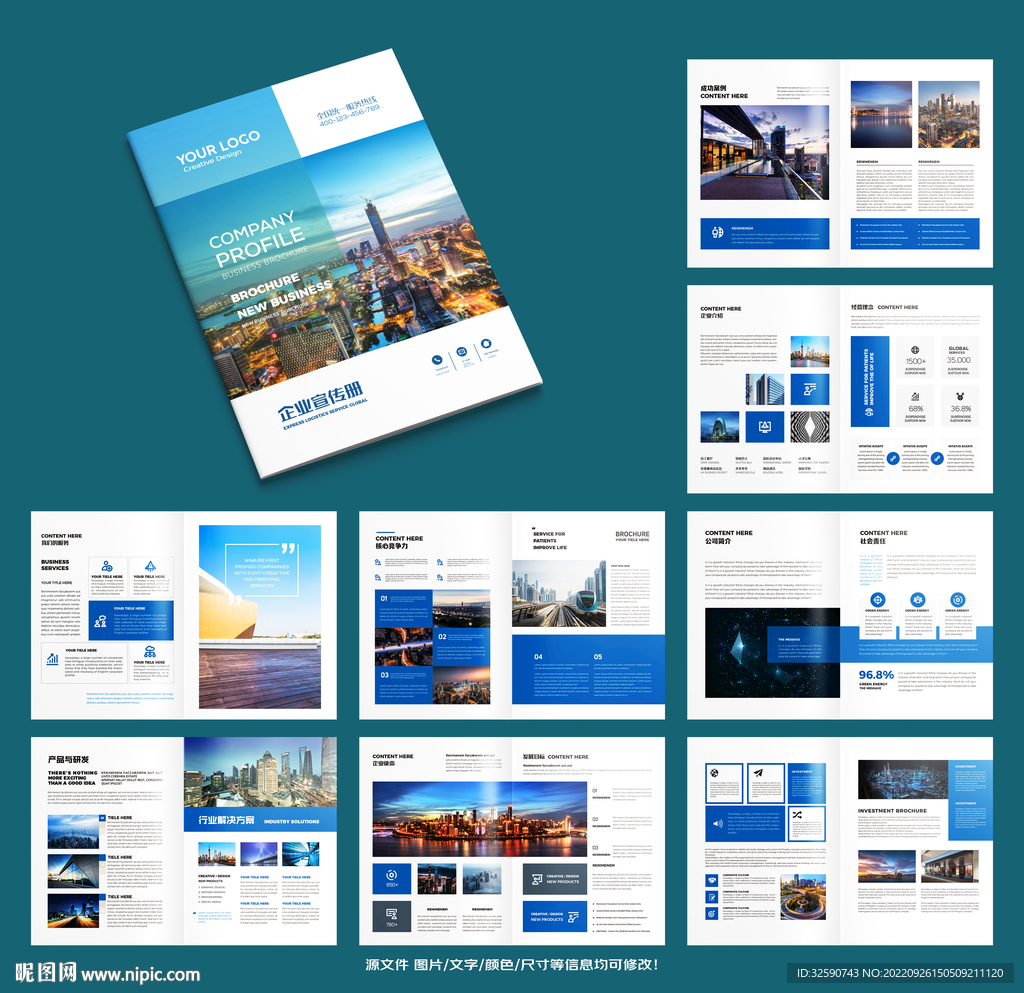Open the starry space diamond photo
The image size is (1024, 993).
pyautogui.click(x=772, y=653)
